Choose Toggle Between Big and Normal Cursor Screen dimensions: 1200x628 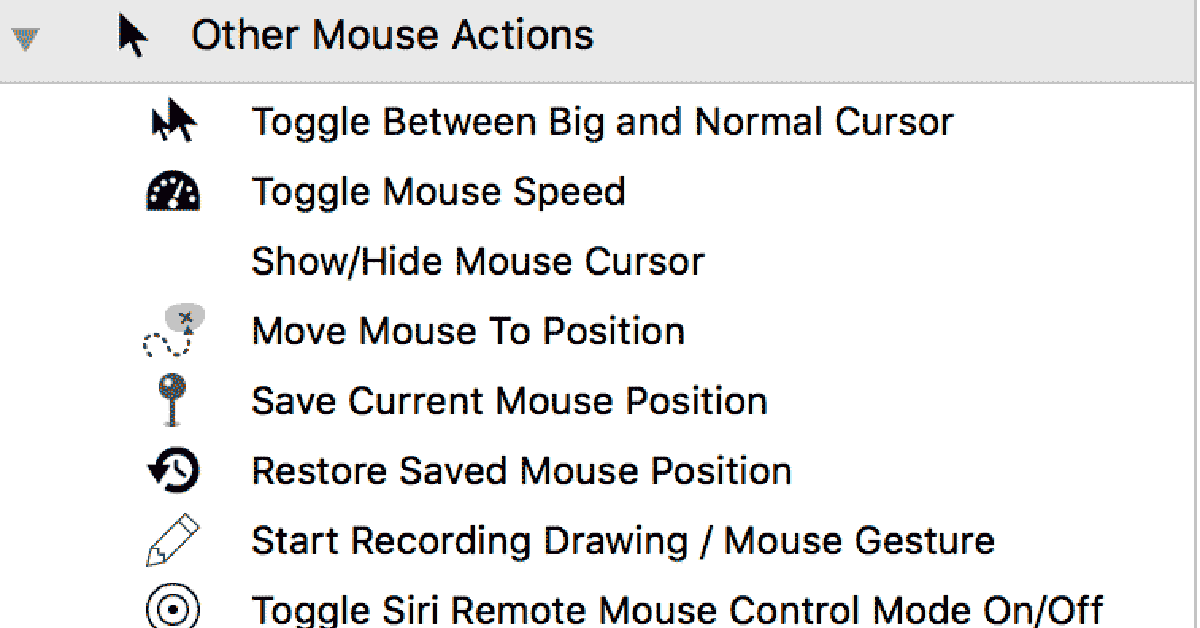tap(602, 122)
